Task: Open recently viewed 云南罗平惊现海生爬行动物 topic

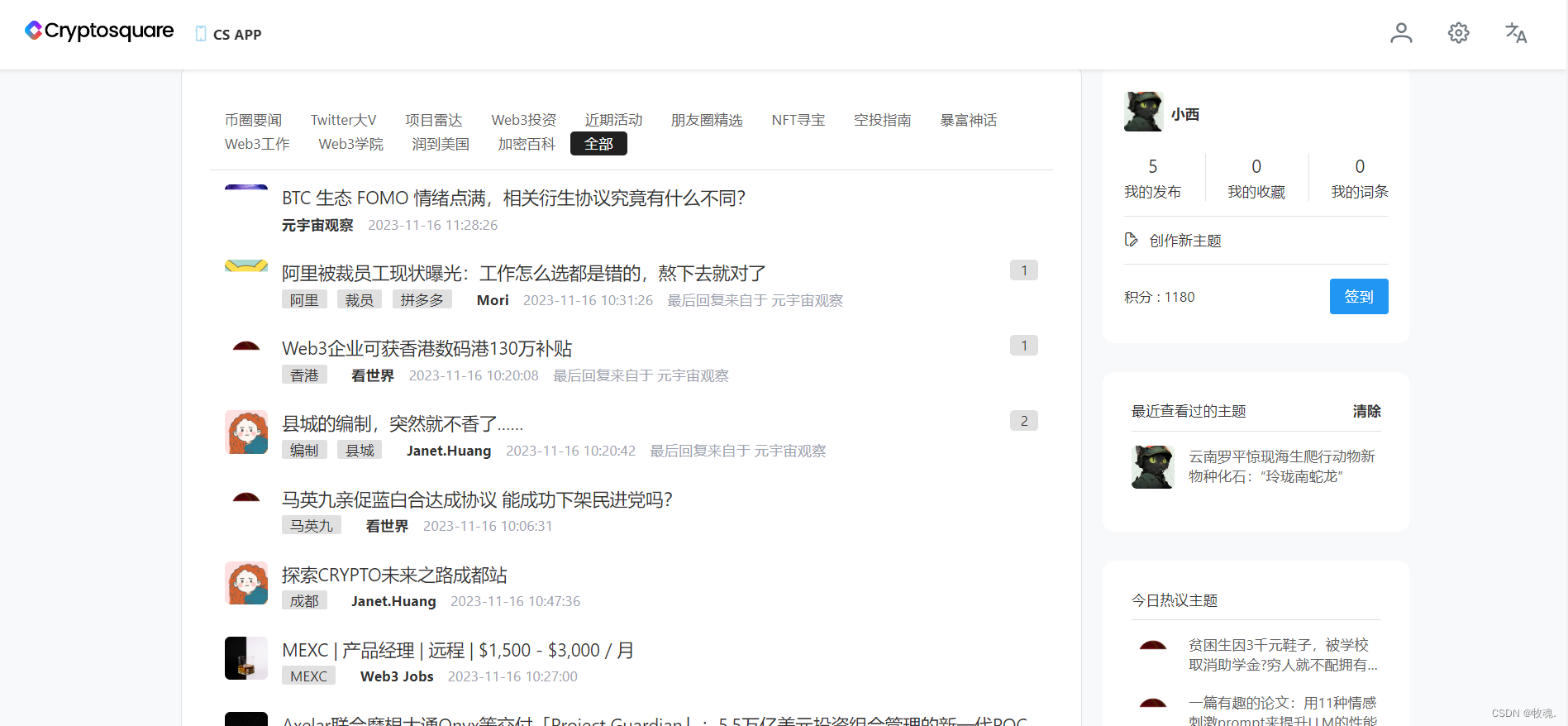Action: coord(1282,466)
